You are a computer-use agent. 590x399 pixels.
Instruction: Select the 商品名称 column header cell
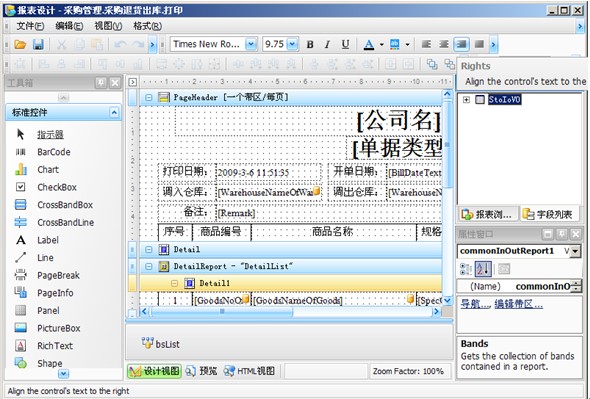tap(333, 232)
